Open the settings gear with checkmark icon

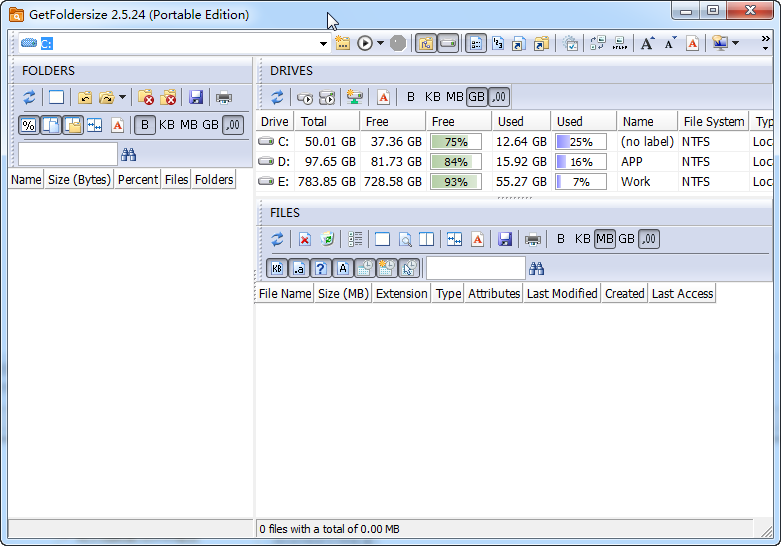(570, 44)
